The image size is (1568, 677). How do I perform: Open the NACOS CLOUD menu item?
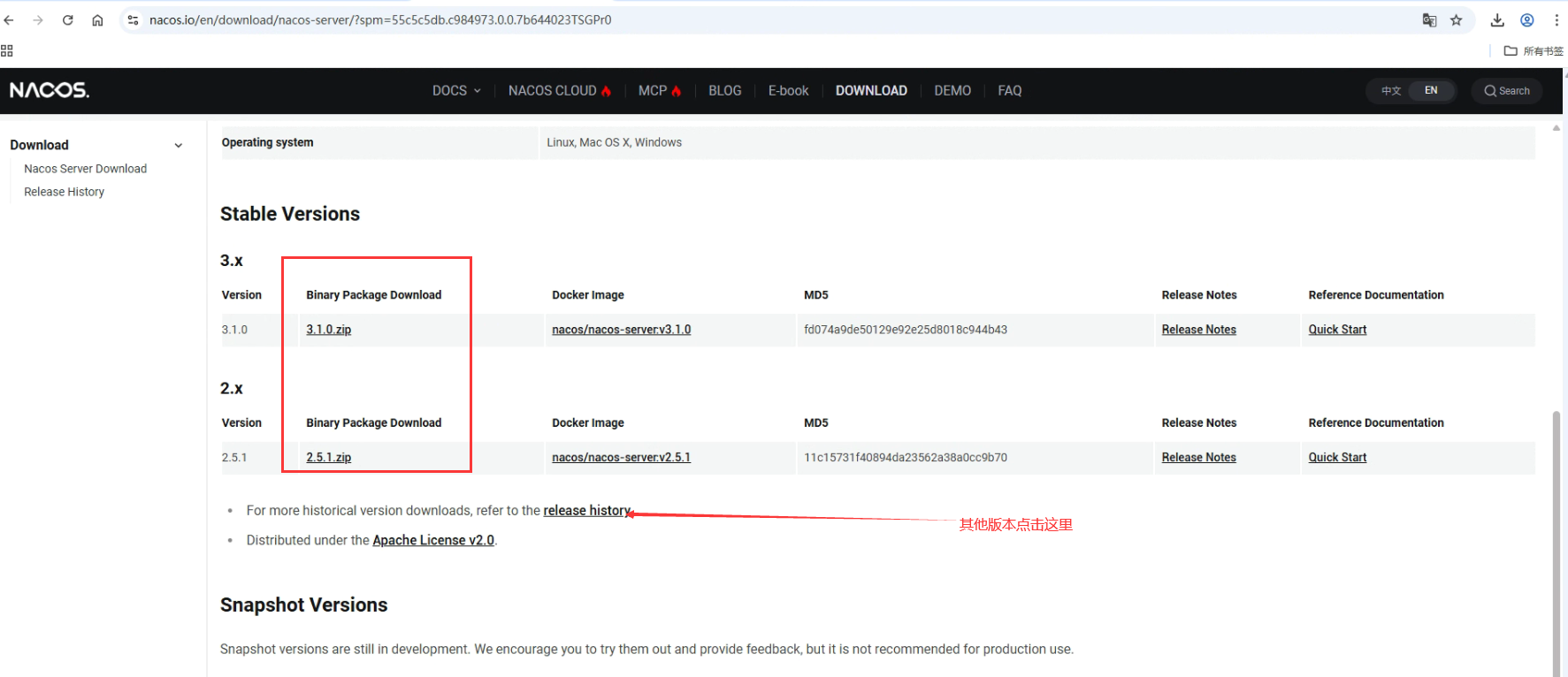(x=560, y=91)
